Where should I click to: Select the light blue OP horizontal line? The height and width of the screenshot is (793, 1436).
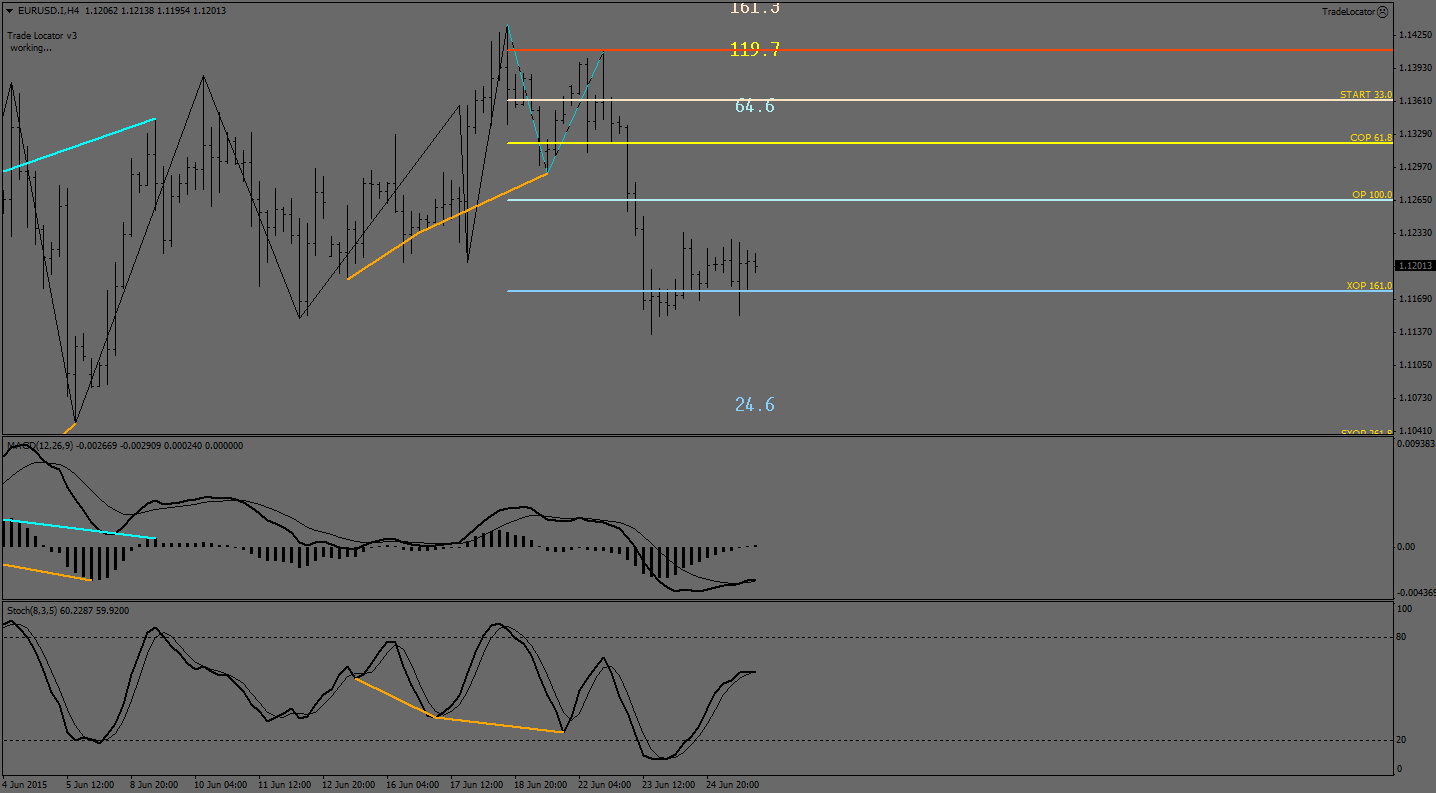click(950, 200)
